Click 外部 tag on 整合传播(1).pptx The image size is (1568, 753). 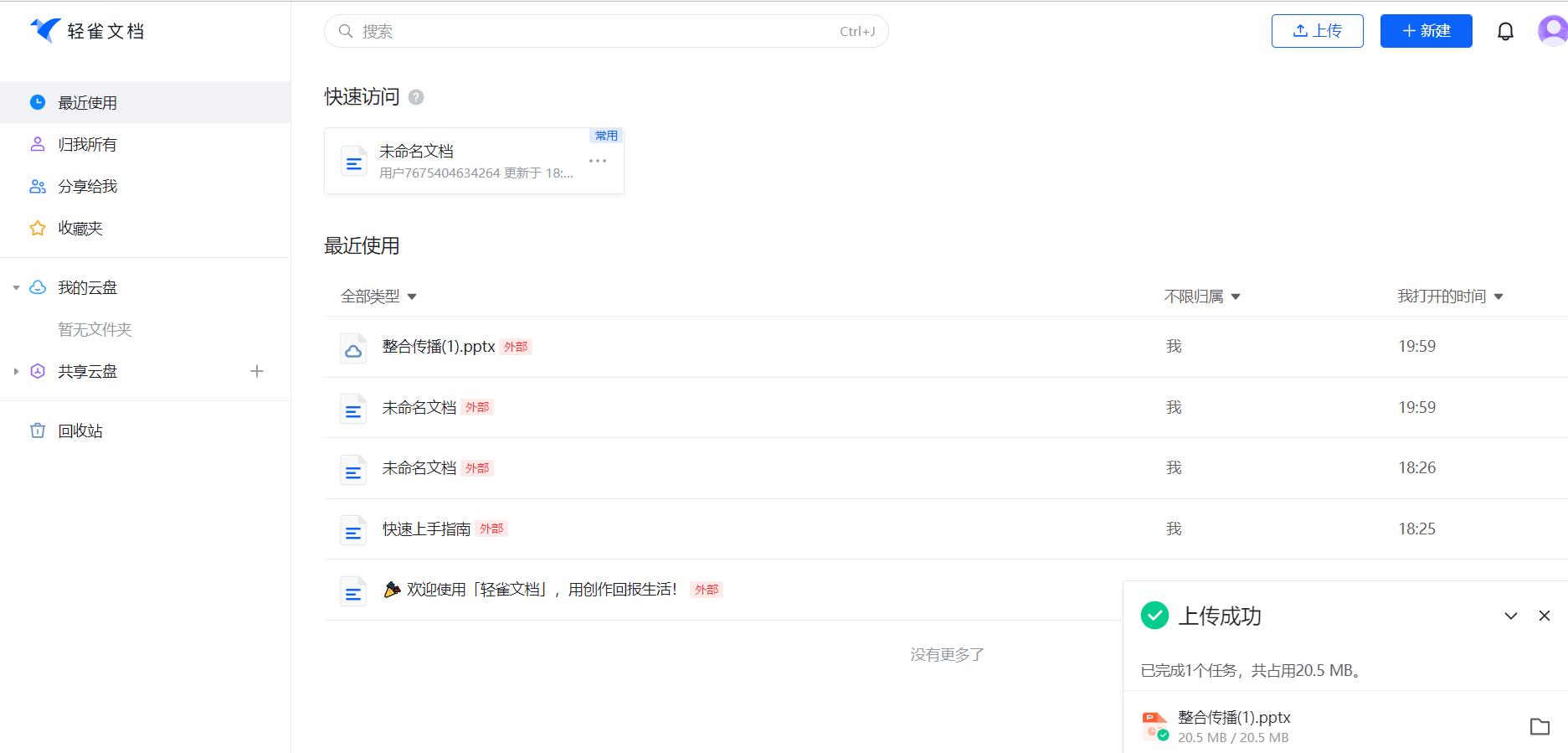click(x=516, y=347)
